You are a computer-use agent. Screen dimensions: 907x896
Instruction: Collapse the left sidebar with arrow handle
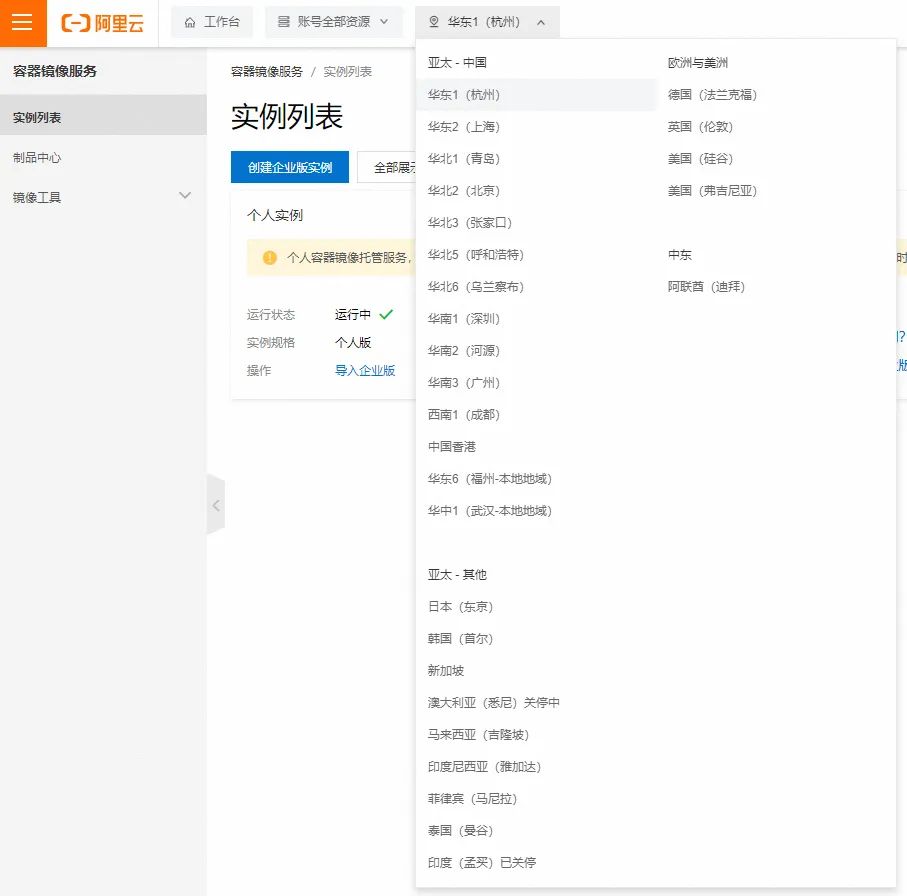click(215, 505)
